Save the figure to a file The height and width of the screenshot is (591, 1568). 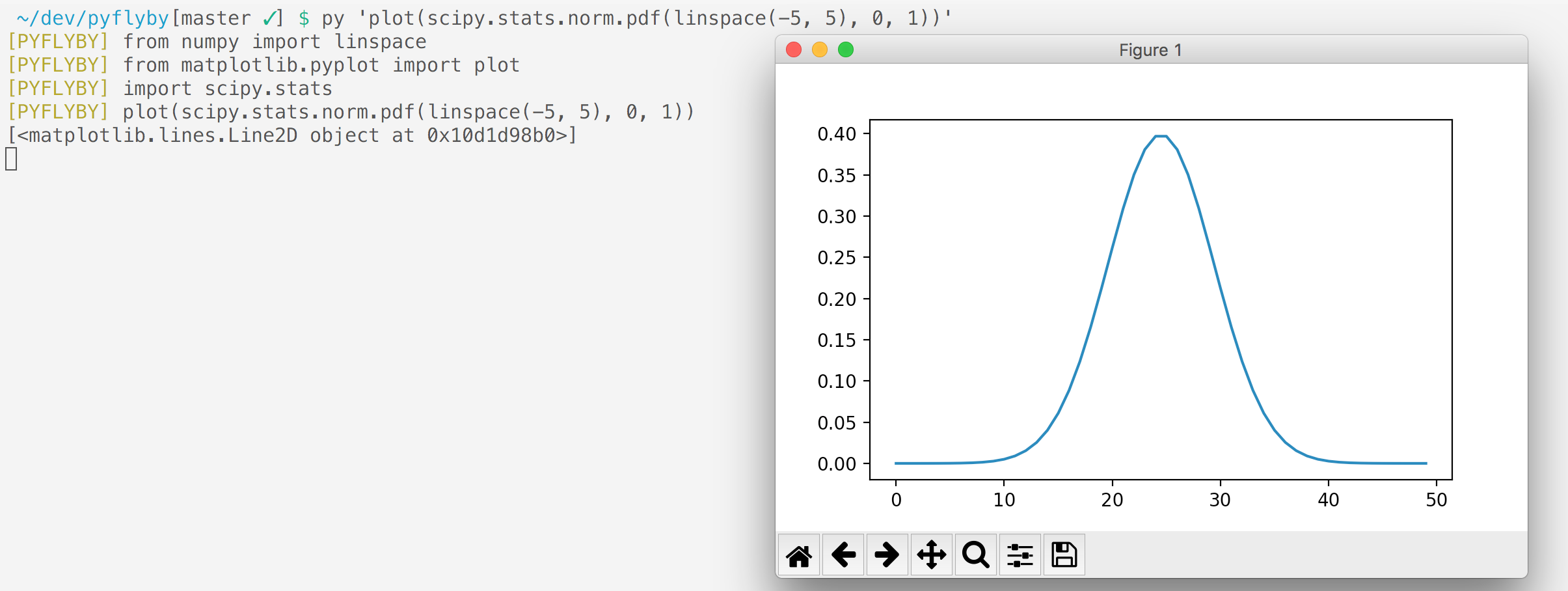(x=1064, y=554)
